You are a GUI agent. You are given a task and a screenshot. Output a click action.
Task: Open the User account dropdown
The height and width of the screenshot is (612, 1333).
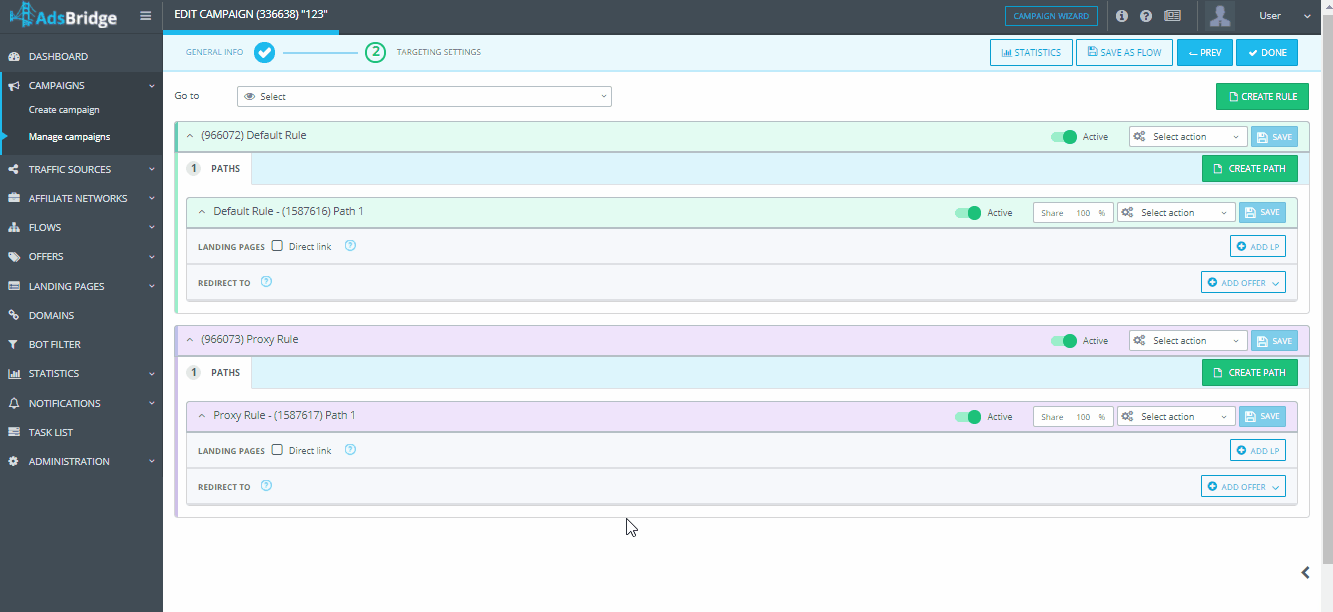[x=1285, y=16]
